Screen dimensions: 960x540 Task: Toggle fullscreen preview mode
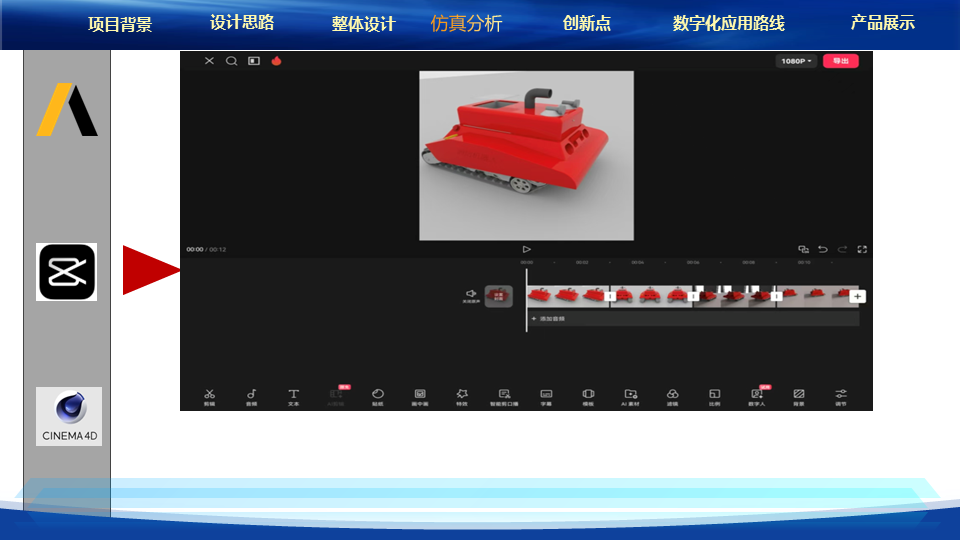click(862, 249)
